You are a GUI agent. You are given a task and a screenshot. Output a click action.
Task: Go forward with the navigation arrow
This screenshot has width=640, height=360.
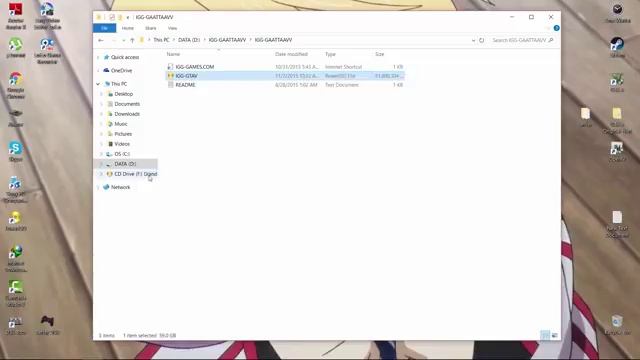click(114, 40)
